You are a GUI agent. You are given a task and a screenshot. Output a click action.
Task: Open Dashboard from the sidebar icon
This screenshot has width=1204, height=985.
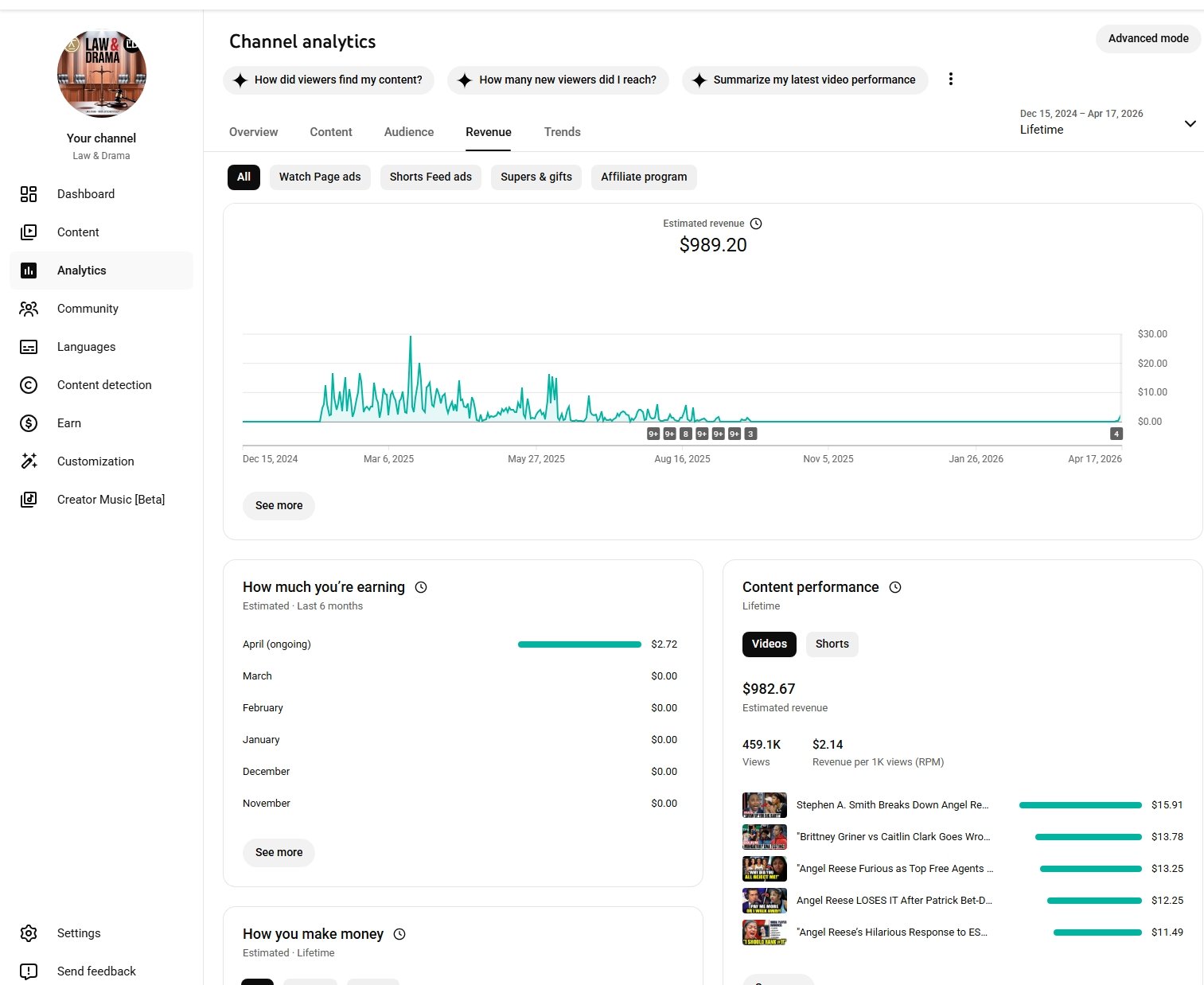[29, 194]
